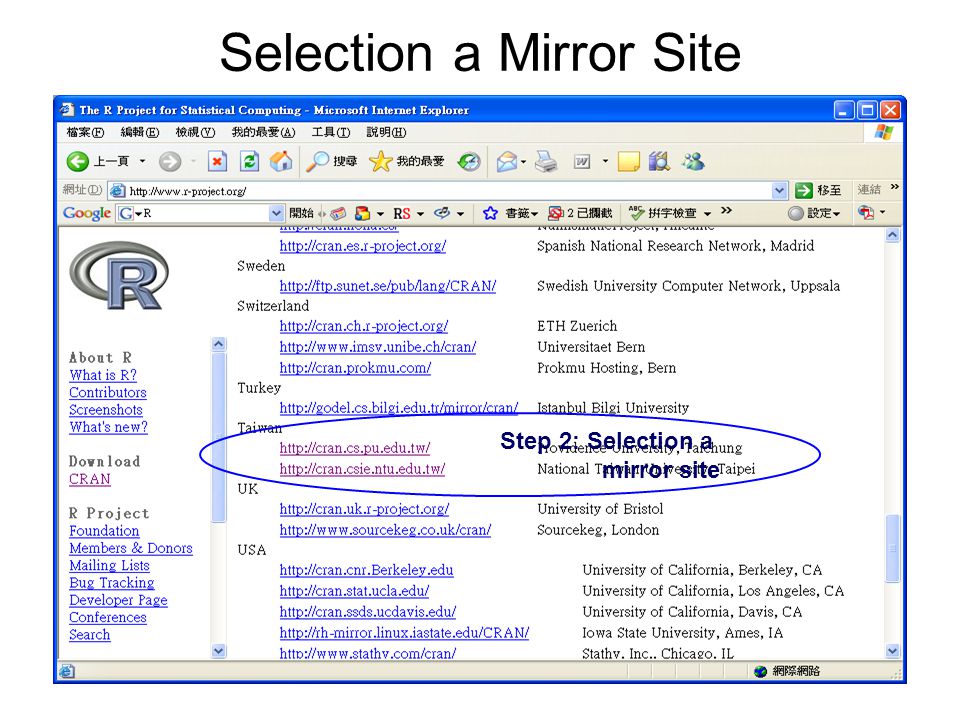Click the status bar page icon
960x720 pixels.
[x=67, y=672]
